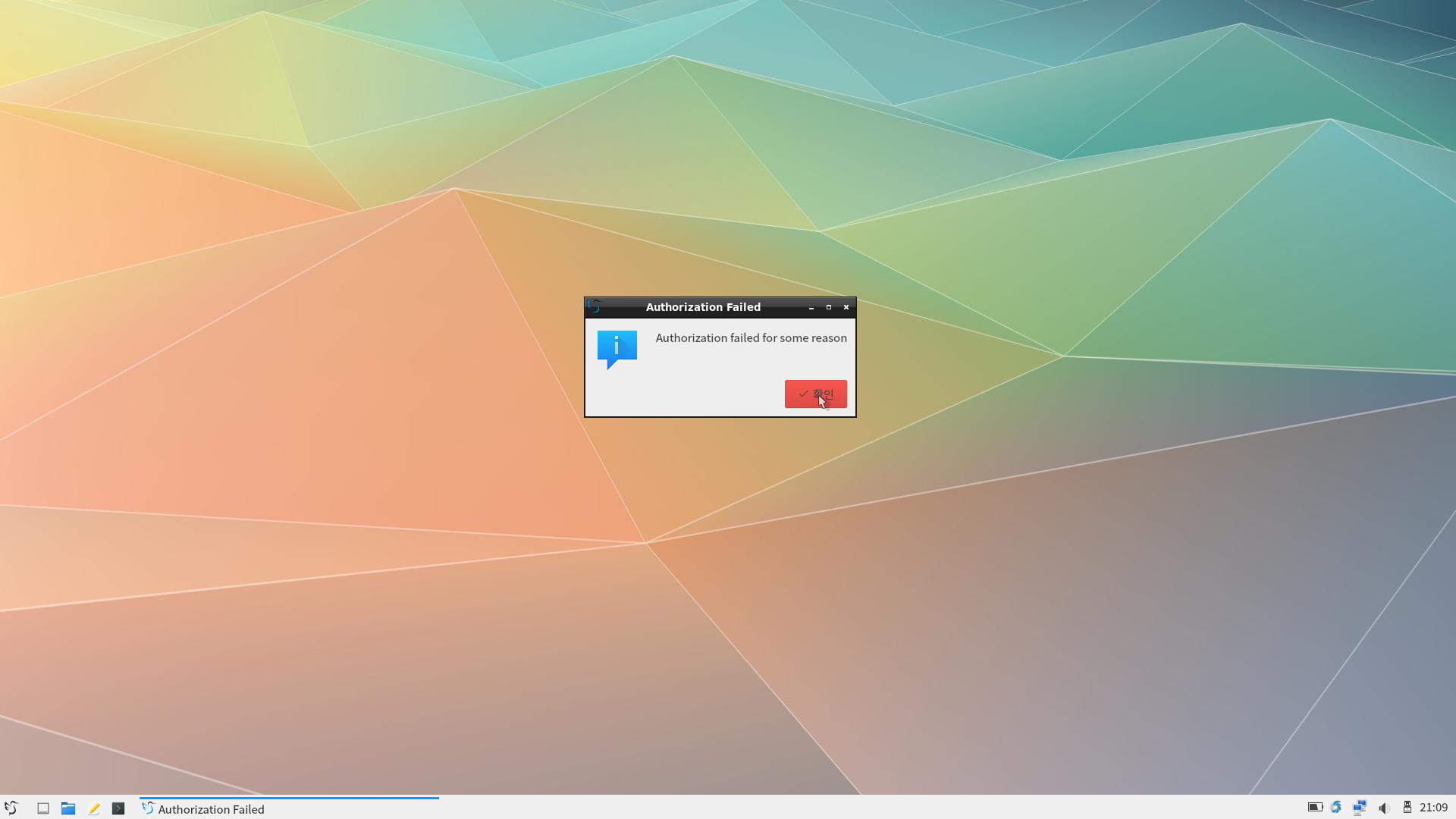Open the blue swirl tray icon
This screenshot has height=819, width=1456.
click(1336, 808)
